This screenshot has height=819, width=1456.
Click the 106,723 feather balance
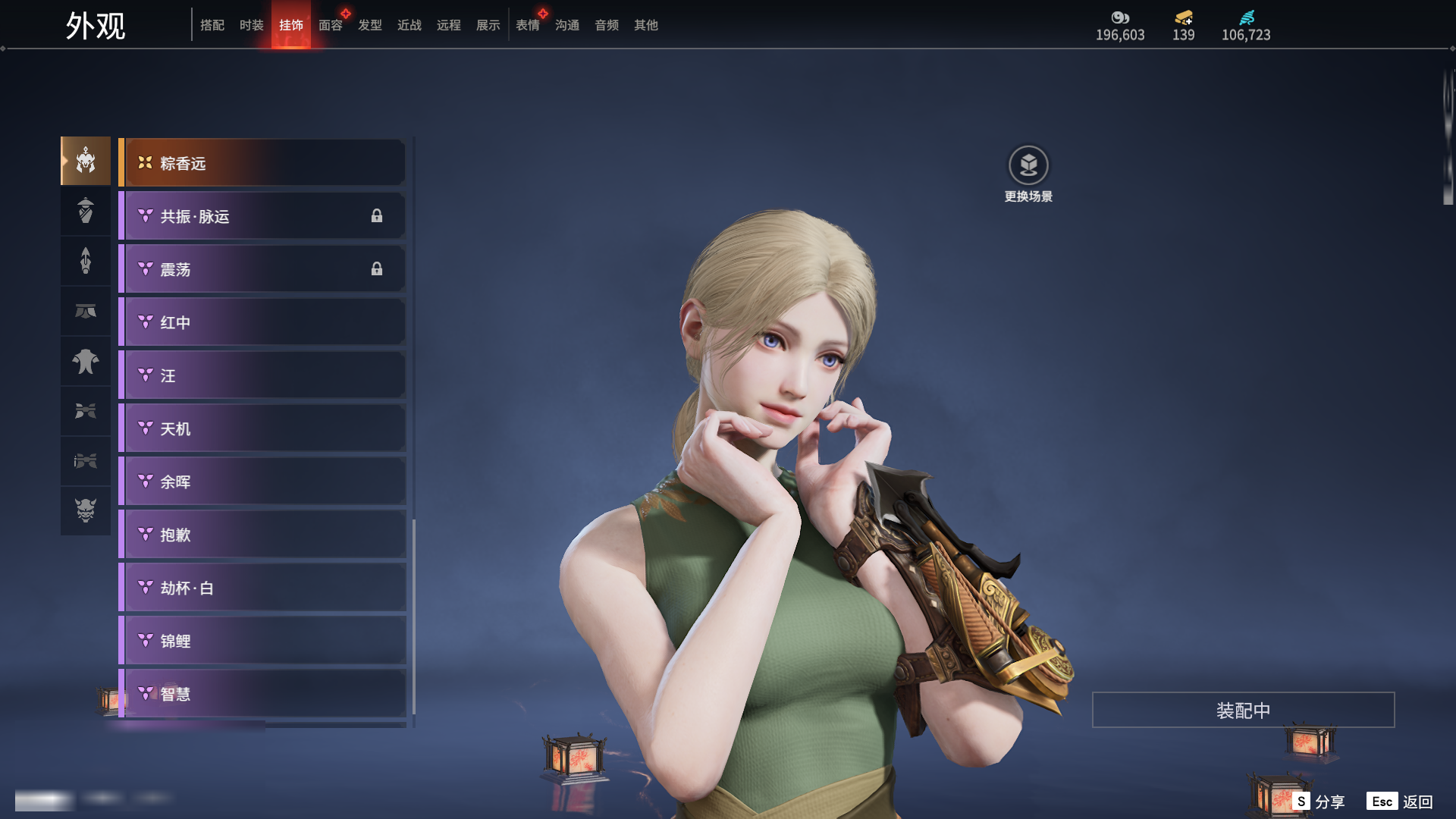coord(1246,35)
